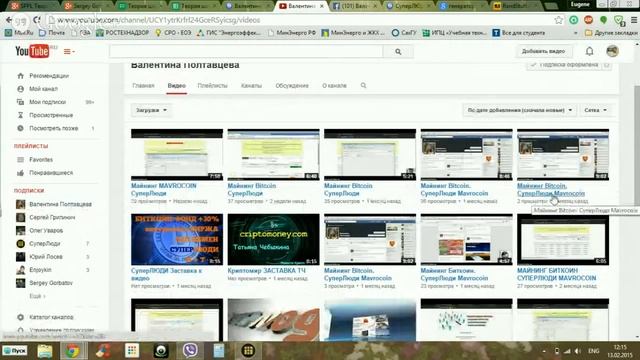This screenshot has height=360, width=640.
Task: Reload the page
Action: [37, 20]
